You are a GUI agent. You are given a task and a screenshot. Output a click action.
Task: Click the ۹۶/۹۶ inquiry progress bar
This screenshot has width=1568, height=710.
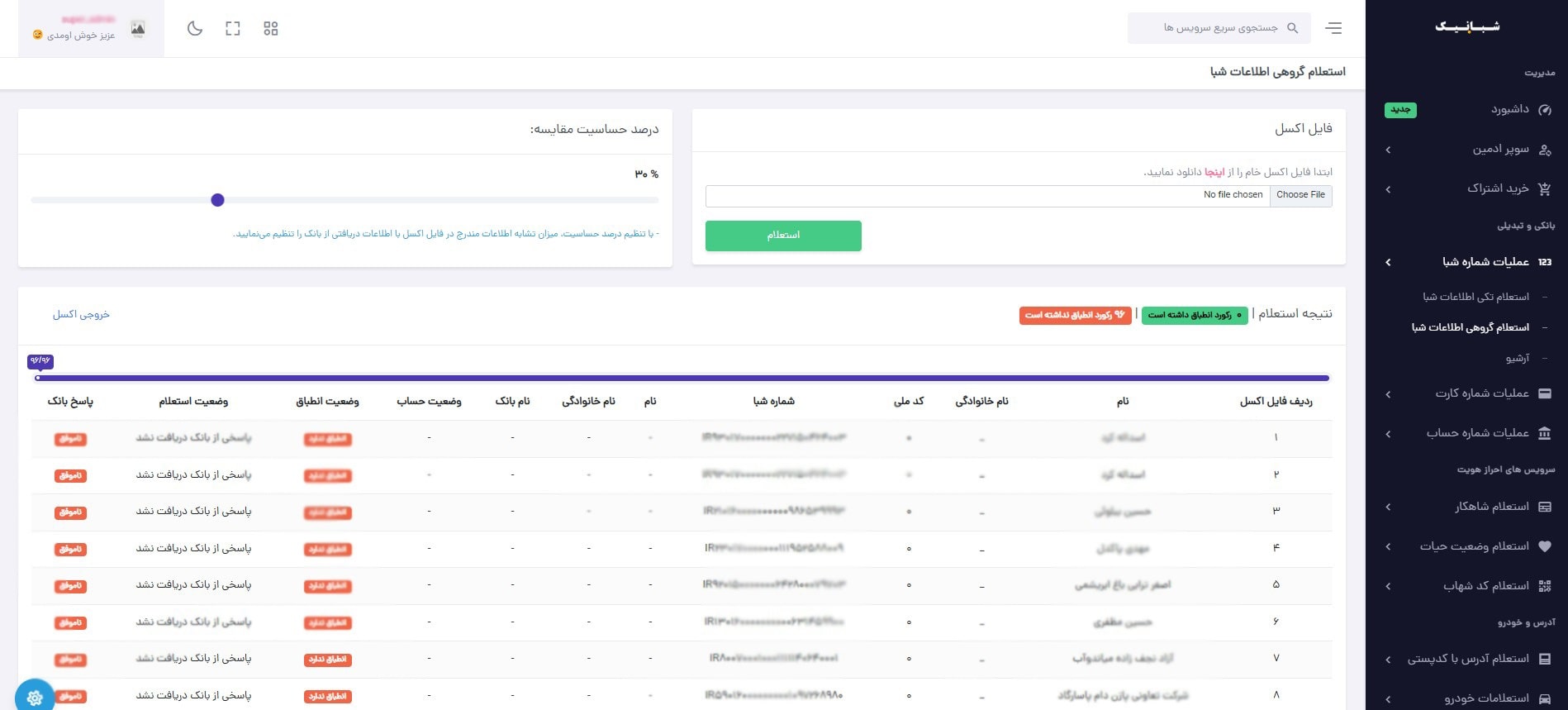[682, 378]
